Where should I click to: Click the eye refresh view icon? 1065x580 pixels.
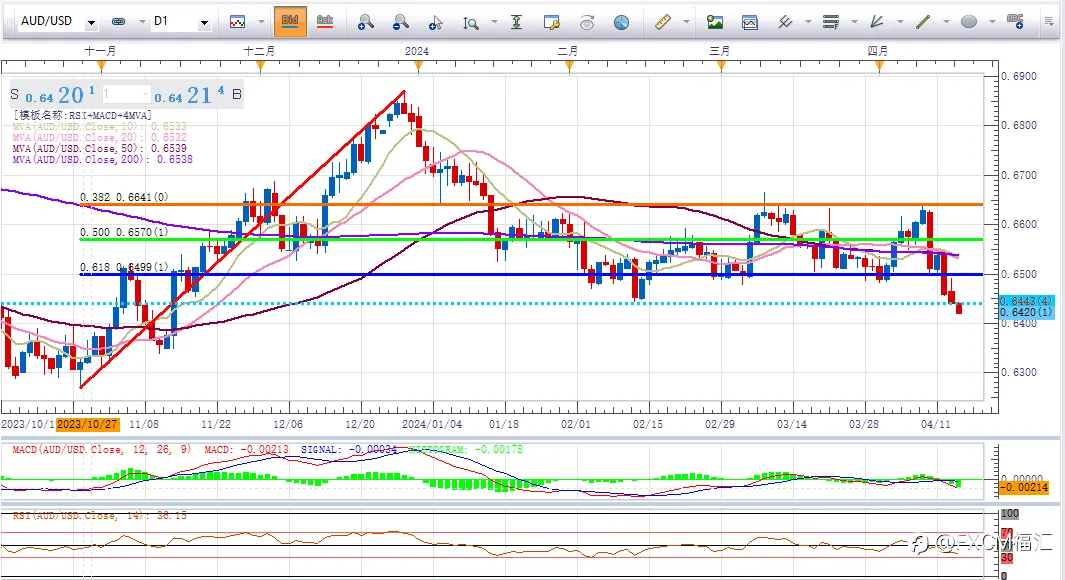click(587, 22)
